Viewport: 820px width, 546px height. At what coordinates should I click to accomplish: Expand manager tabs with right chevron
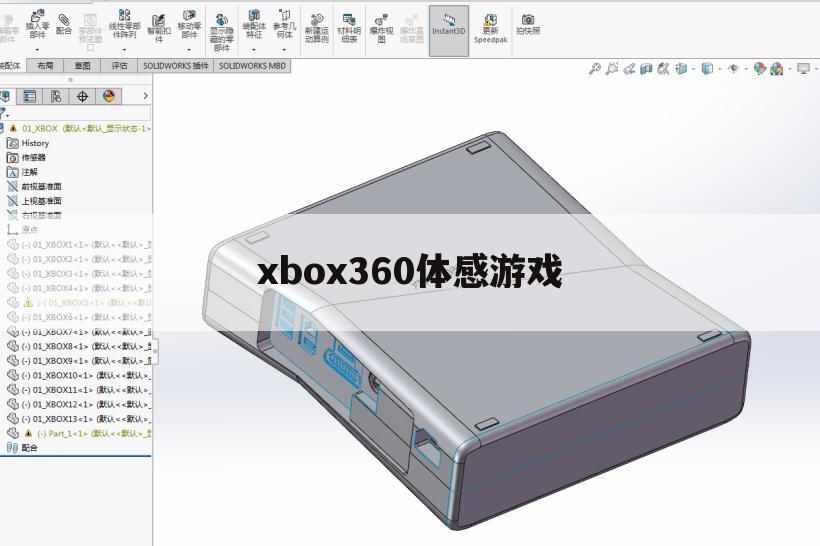click(x=145, y=96)
